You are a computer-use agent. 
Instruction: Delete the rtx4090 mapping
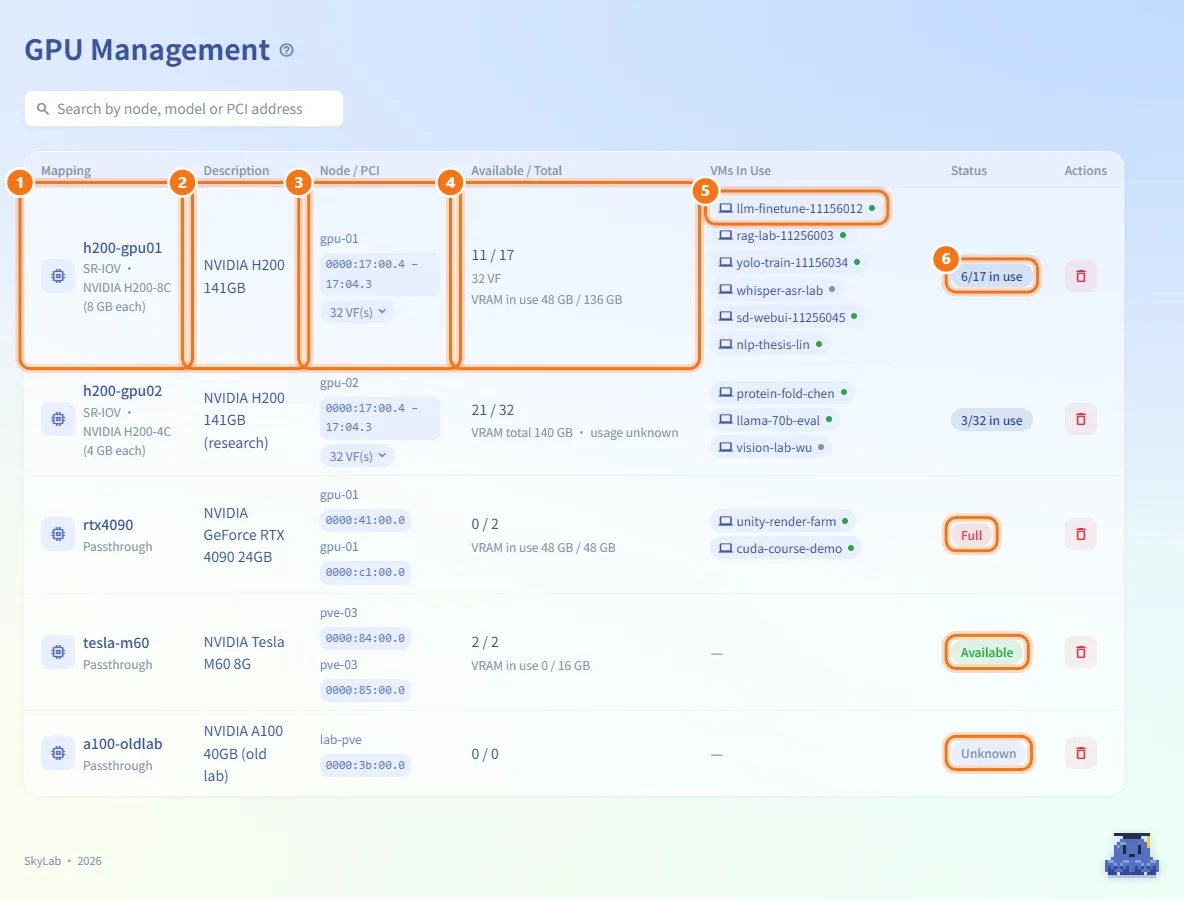1081,534
